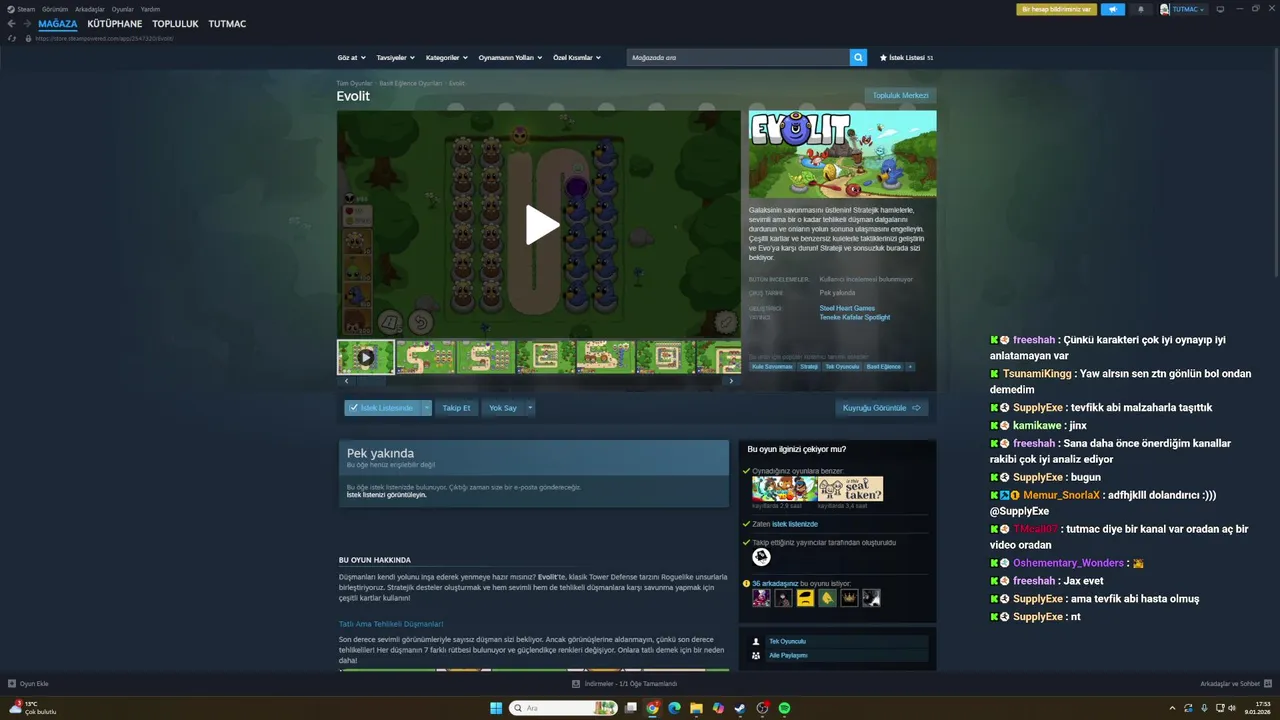Open the notifications bell

pos(1141,9)
